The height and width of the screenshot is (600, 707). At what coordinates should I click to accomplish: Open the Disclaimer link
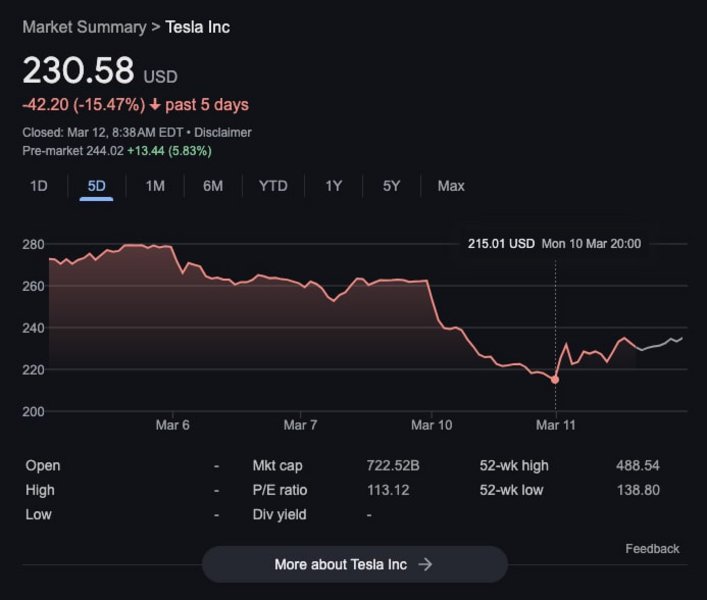pyautogui.click(x=223, y=132)
